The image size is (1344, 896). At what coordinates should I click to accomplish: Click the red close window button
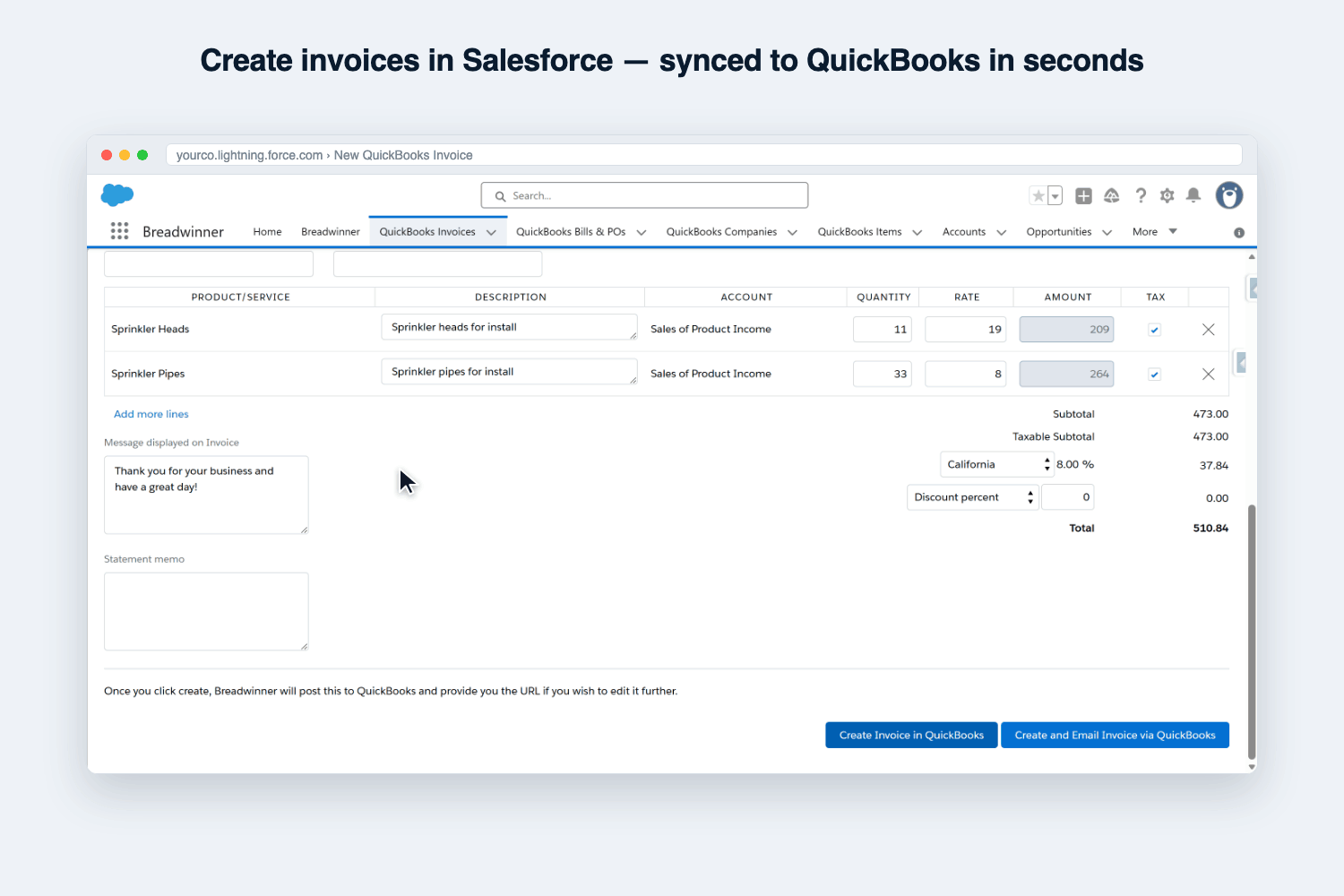107,155
